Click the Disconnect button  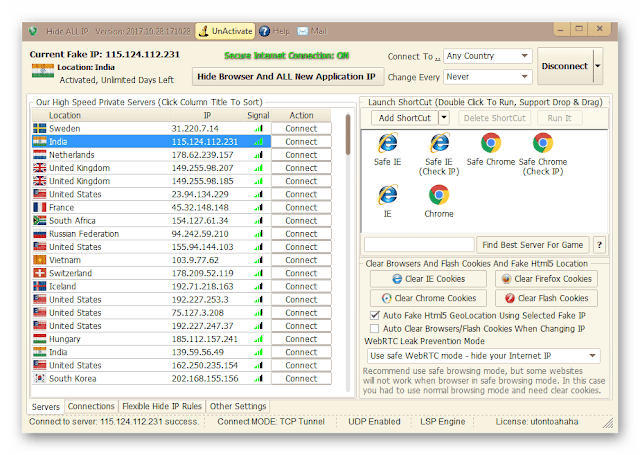click(x=565, y=66)
